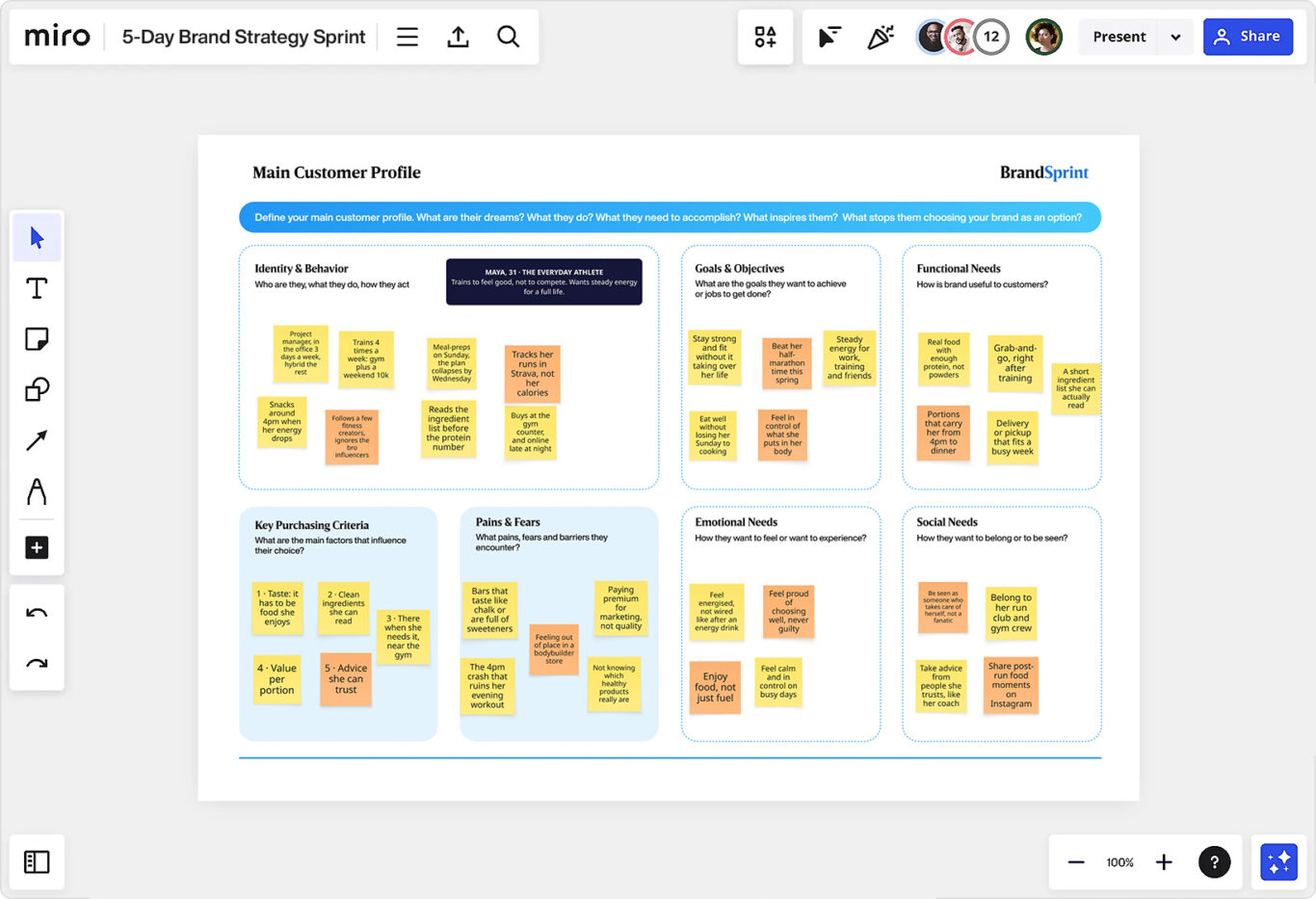Choose the Text tool

[37, 288]
